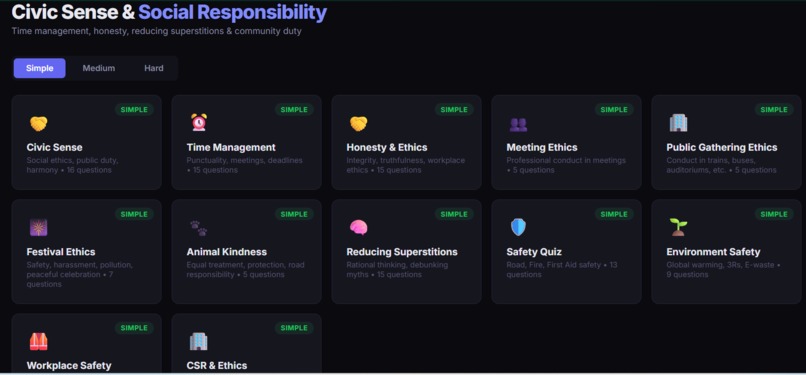The image size is (806, 375).
Task: Open the Festival Ethics quiz title
Action: pyautogui.click(x=61, y=252)
